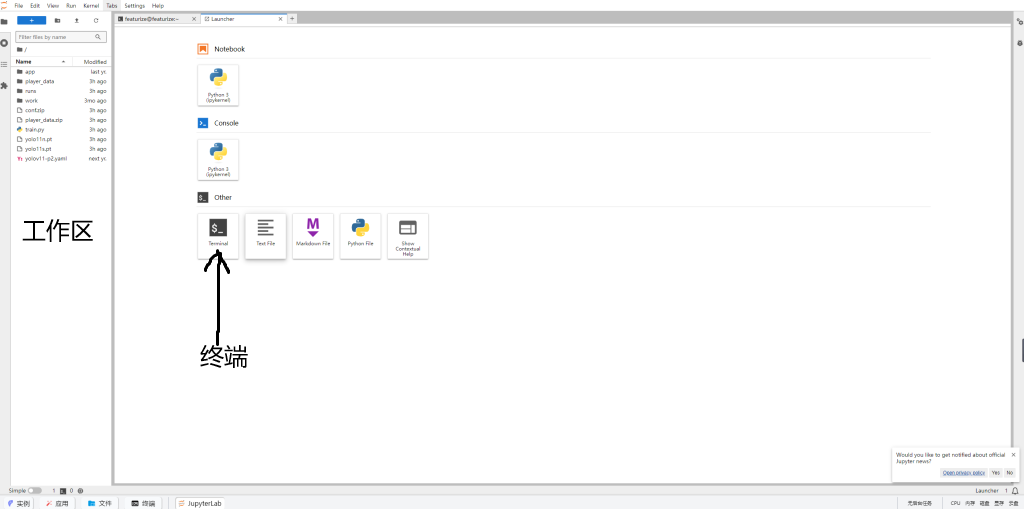Select train.py in file list

(34, 130)
